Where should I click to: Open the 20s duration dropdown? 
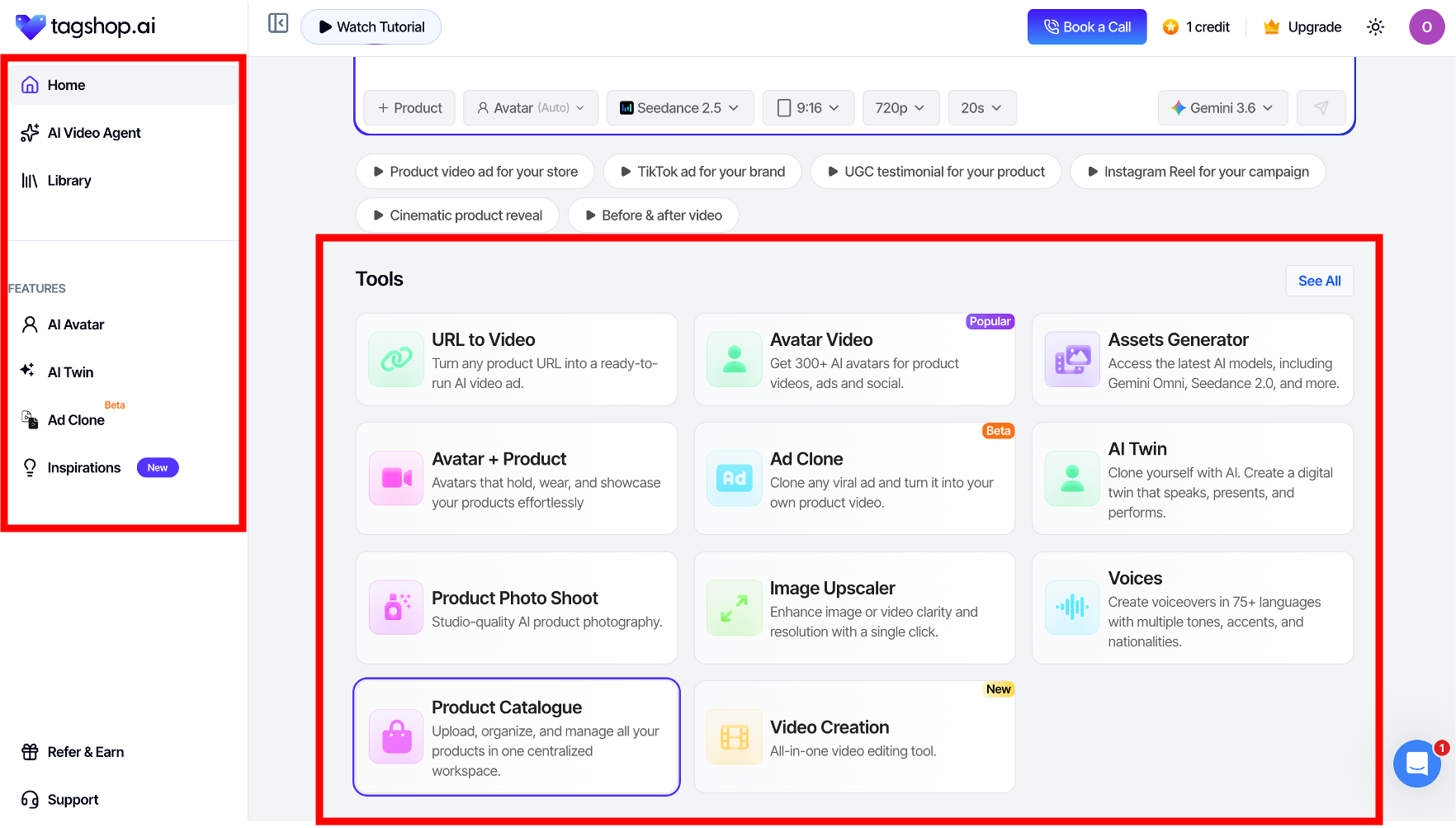[982, 108]
